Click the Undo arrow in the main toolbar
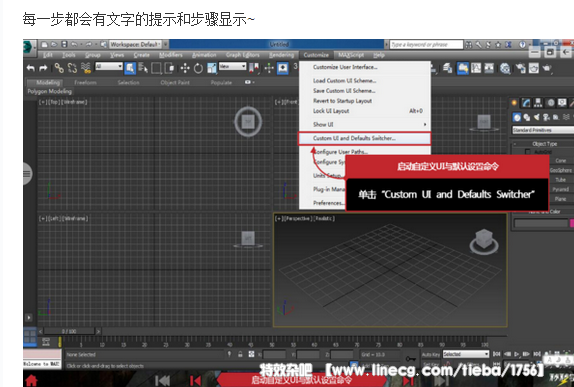The image size is (574, 387). pyautogui.click(x=31, y=68)
